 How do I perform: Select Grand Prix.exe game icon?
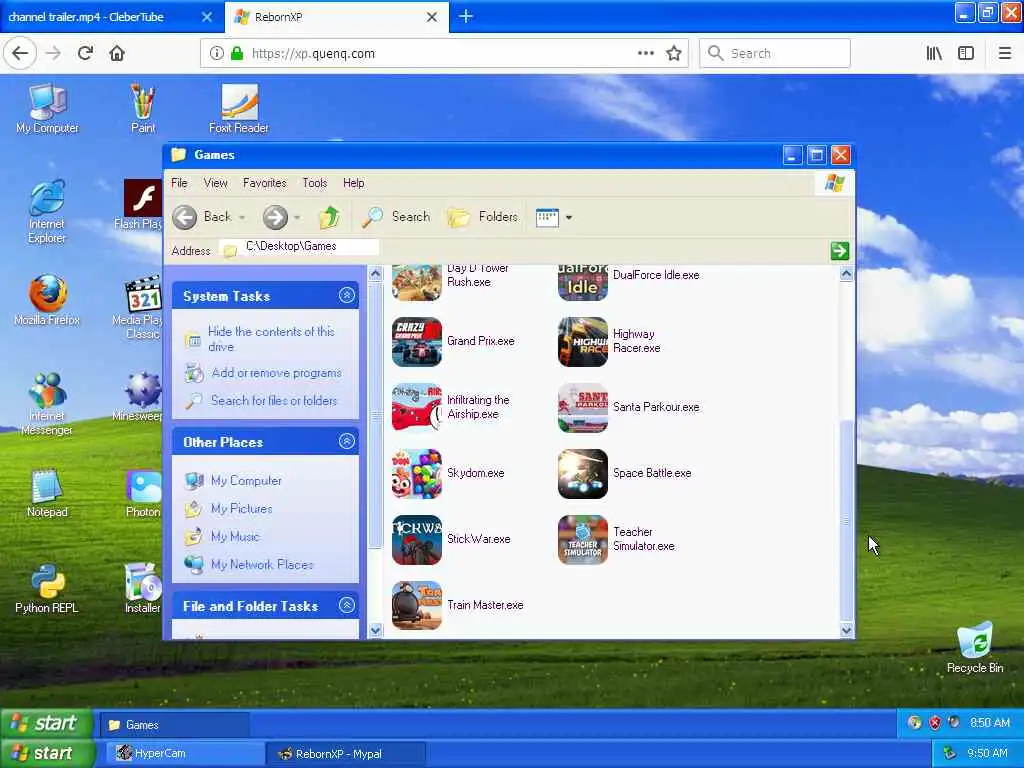pos(417,342)
